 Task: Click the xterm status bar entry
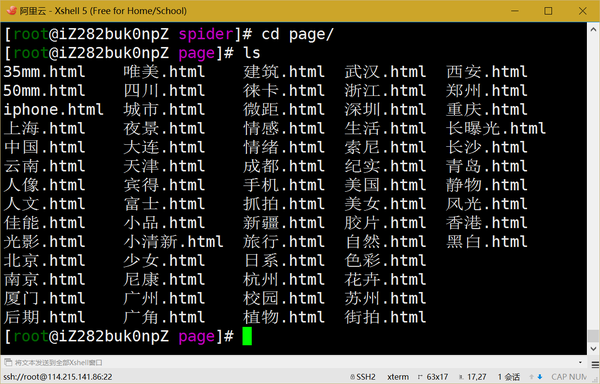(x=398, y=377)
